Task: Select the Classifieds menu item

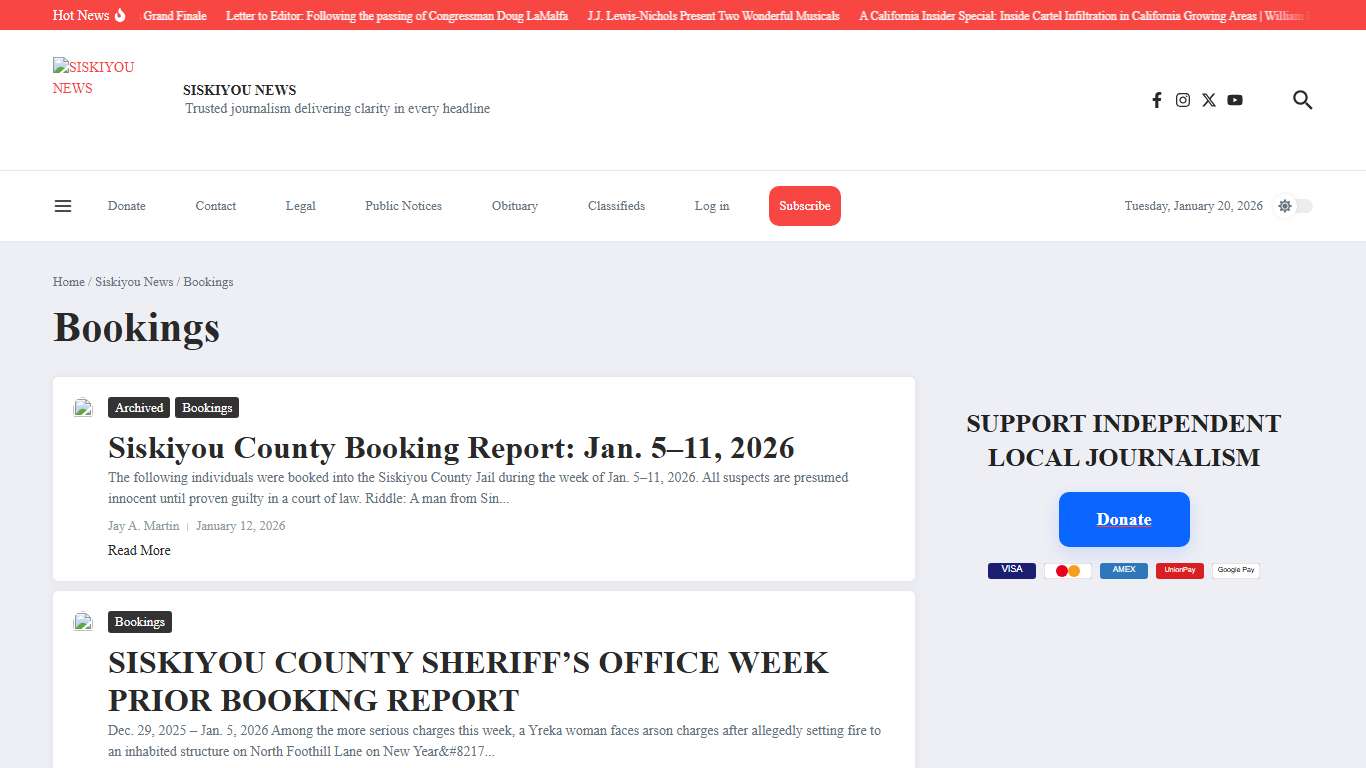Action: point(616,206)
